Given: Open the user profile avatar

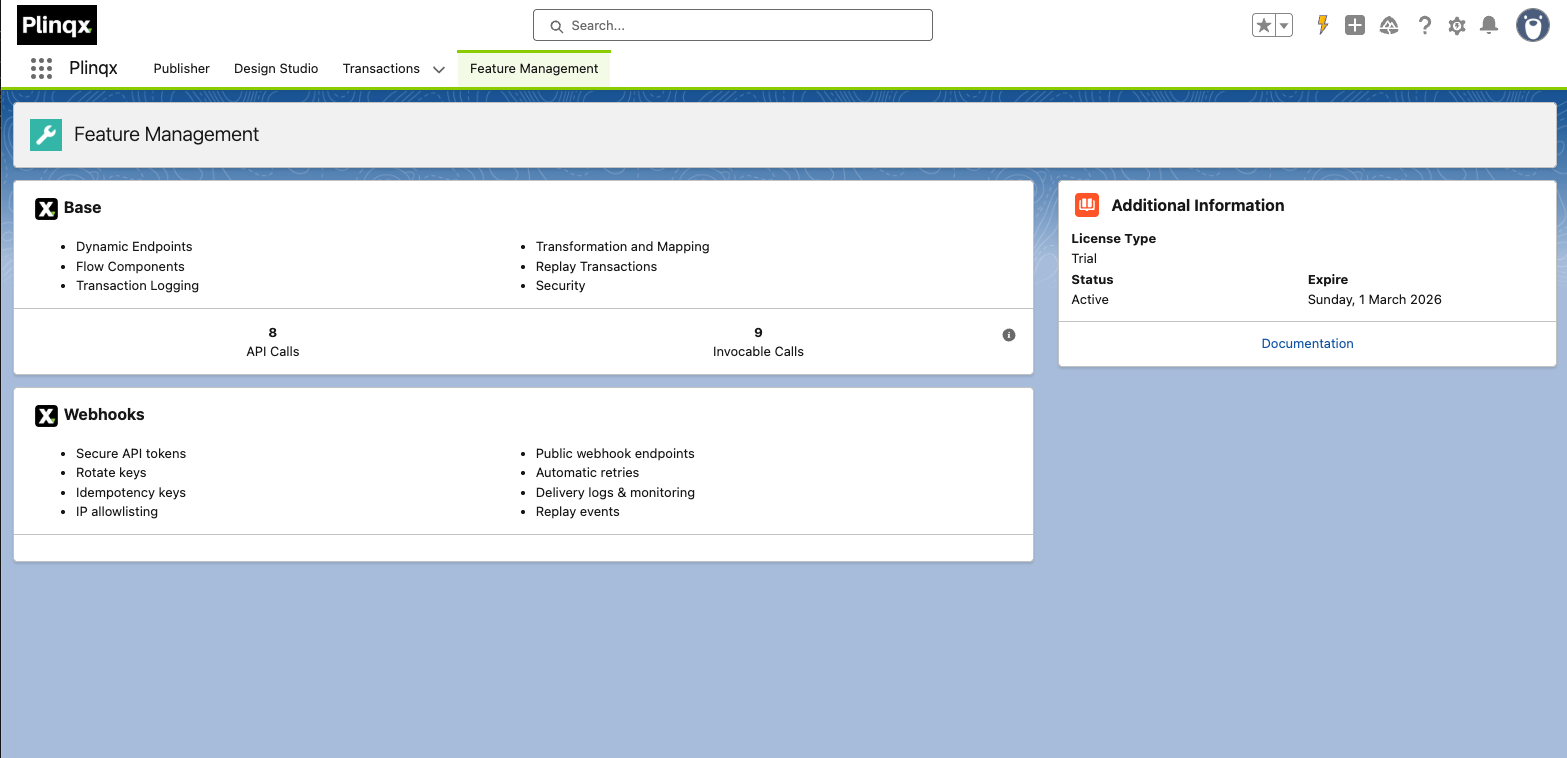Looking at the screenshot, I should tap(1533, 26).
